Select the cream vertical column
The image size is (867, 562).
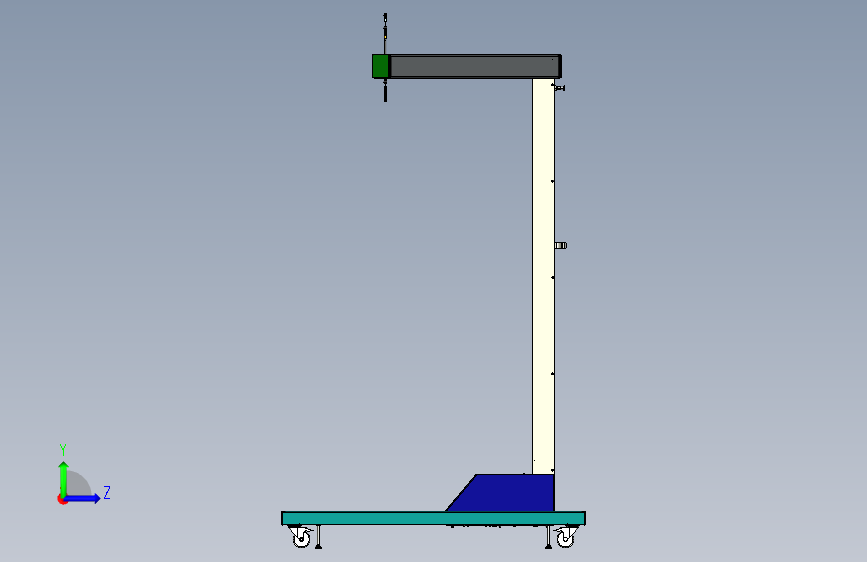(x=544, y=276)
